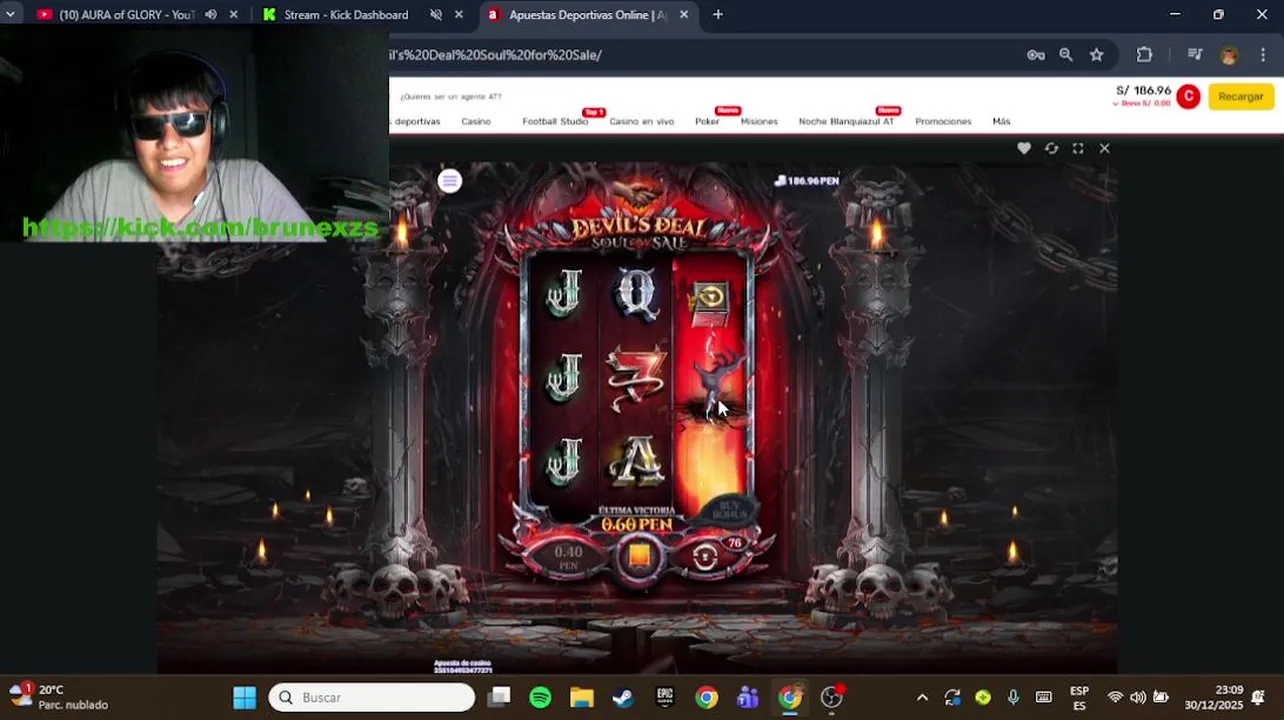Open the Chrome profile avatar

click(1229, 55)
